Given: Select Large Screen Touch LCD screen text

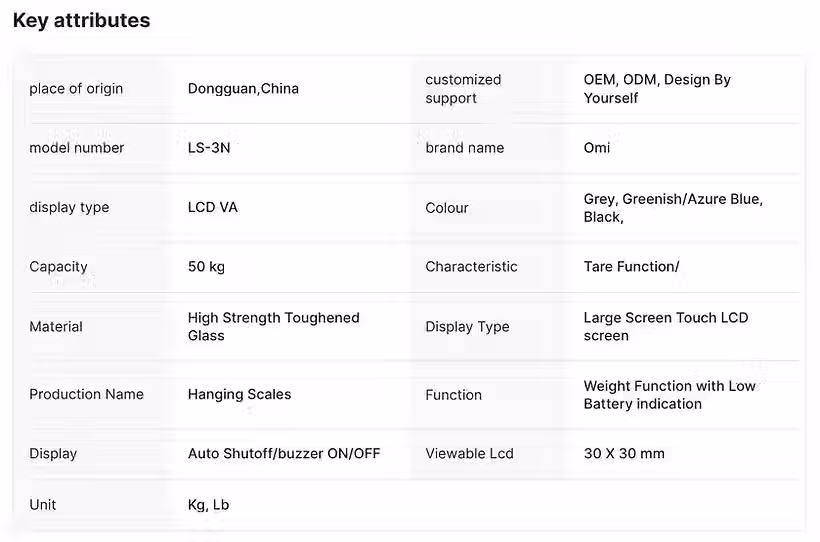Looking at the screenshot, I should 666,326.
